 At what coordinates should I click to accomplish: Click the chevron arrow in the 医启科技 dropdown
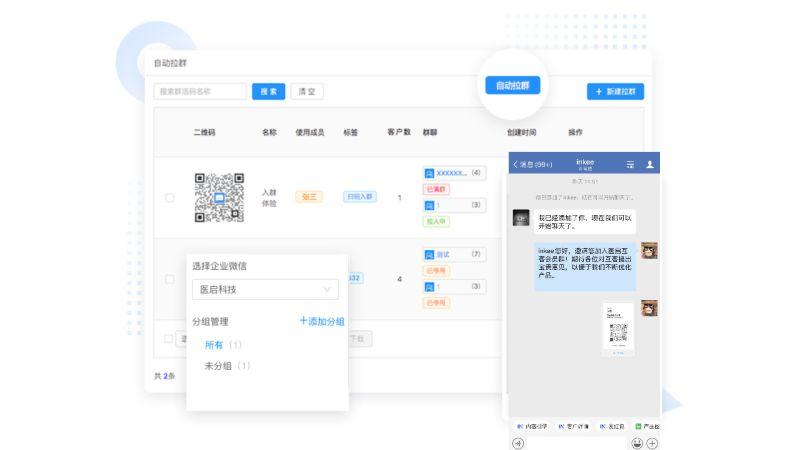coord(327,289)
